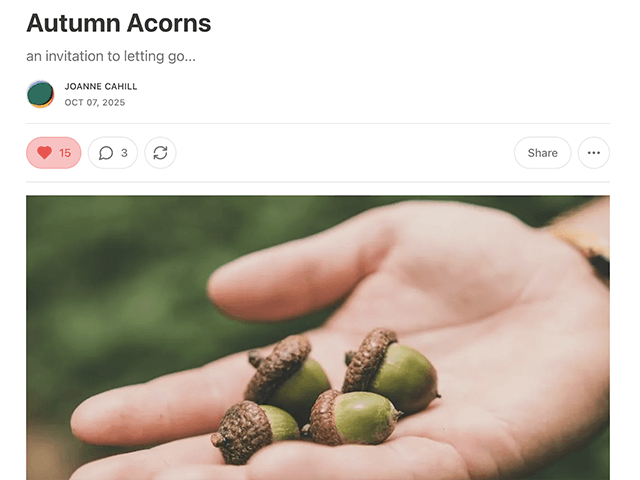The height and width of the screenshot is (480, 640).
Task: Click the Autumn Acorns headline
Action: (119, 23)
